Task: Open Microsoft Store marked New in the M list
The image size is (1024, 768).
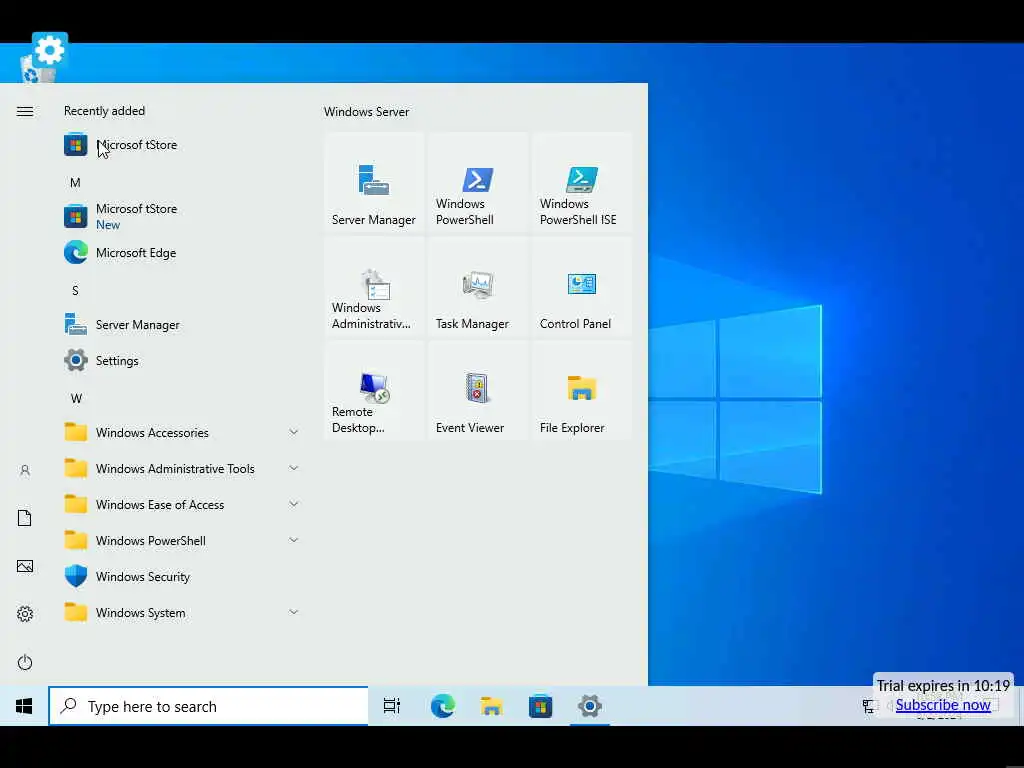Action: pos(183,216)
